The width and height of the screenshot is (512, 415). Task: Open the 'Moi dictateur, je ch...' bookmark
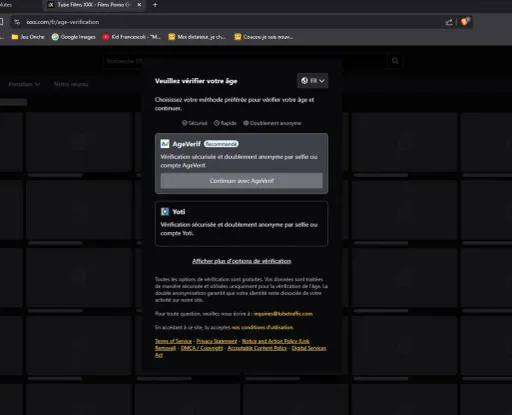click(x=197, y=37)
